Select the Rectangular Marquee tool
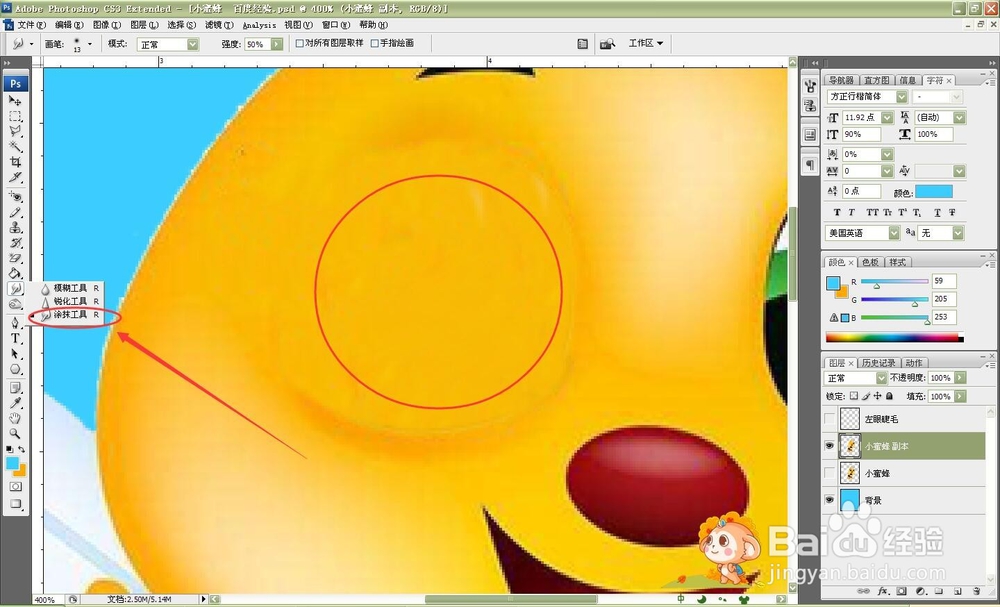 (x=15, y=116)
